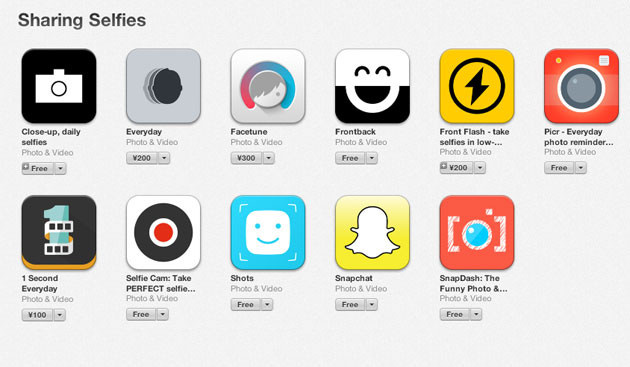The height and width of the screenshot is (367, 630).
Task: Select the Selfie Cam red dot icon
Action: (164, 232)
